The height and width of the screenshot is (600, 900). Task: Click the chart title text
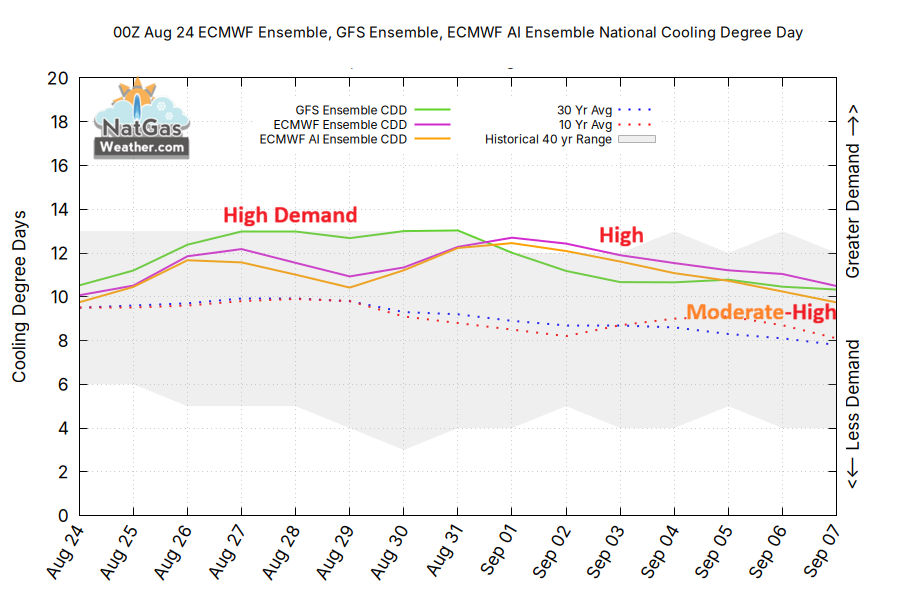(457, 32)
